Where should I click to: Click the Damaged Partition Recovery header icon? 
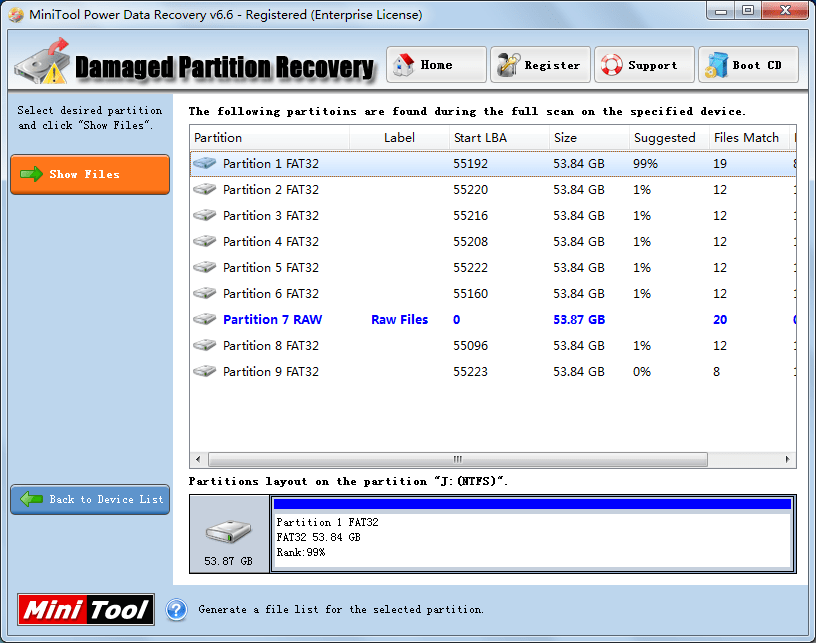pos(43,61)
